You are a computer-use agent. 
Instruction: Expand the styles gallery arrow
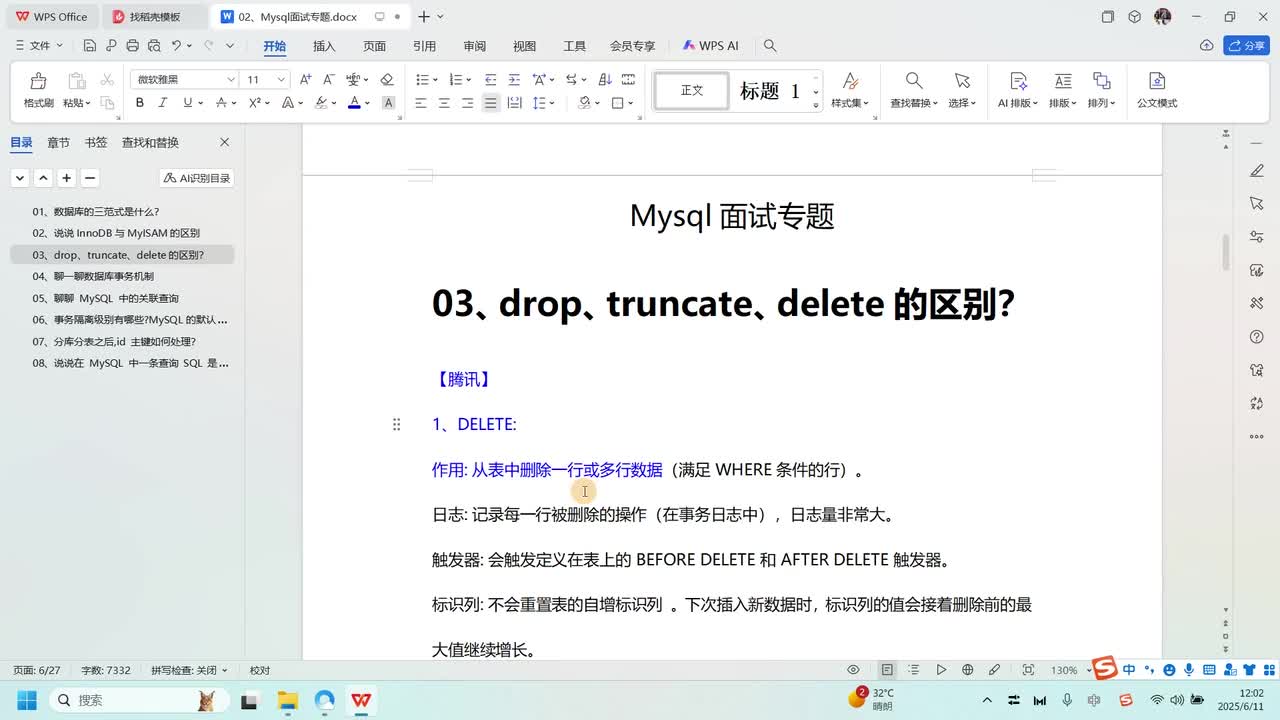point(816,104)
